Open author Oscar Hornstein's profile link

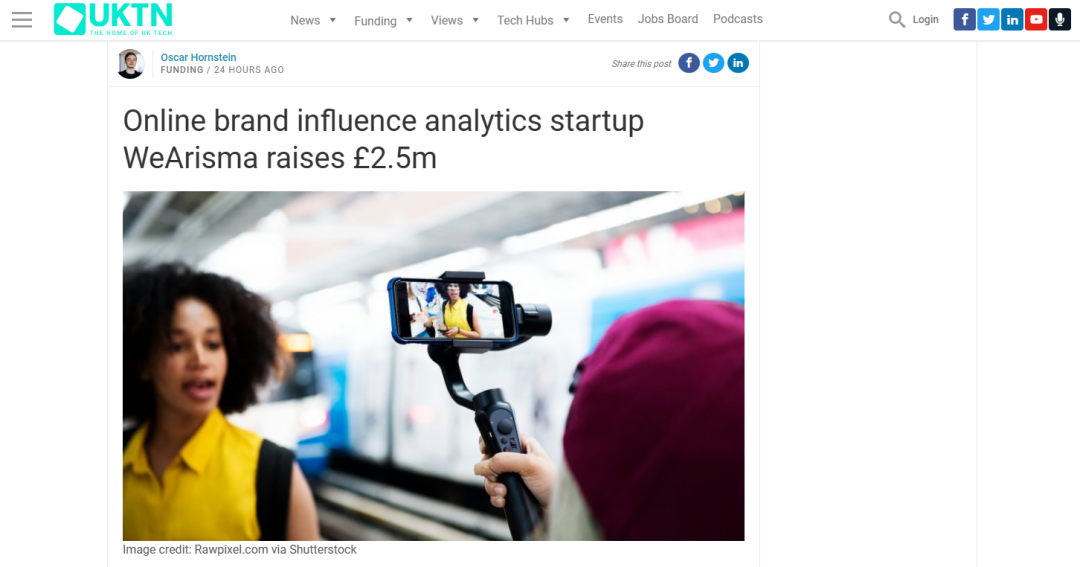[x=198, y=58]
